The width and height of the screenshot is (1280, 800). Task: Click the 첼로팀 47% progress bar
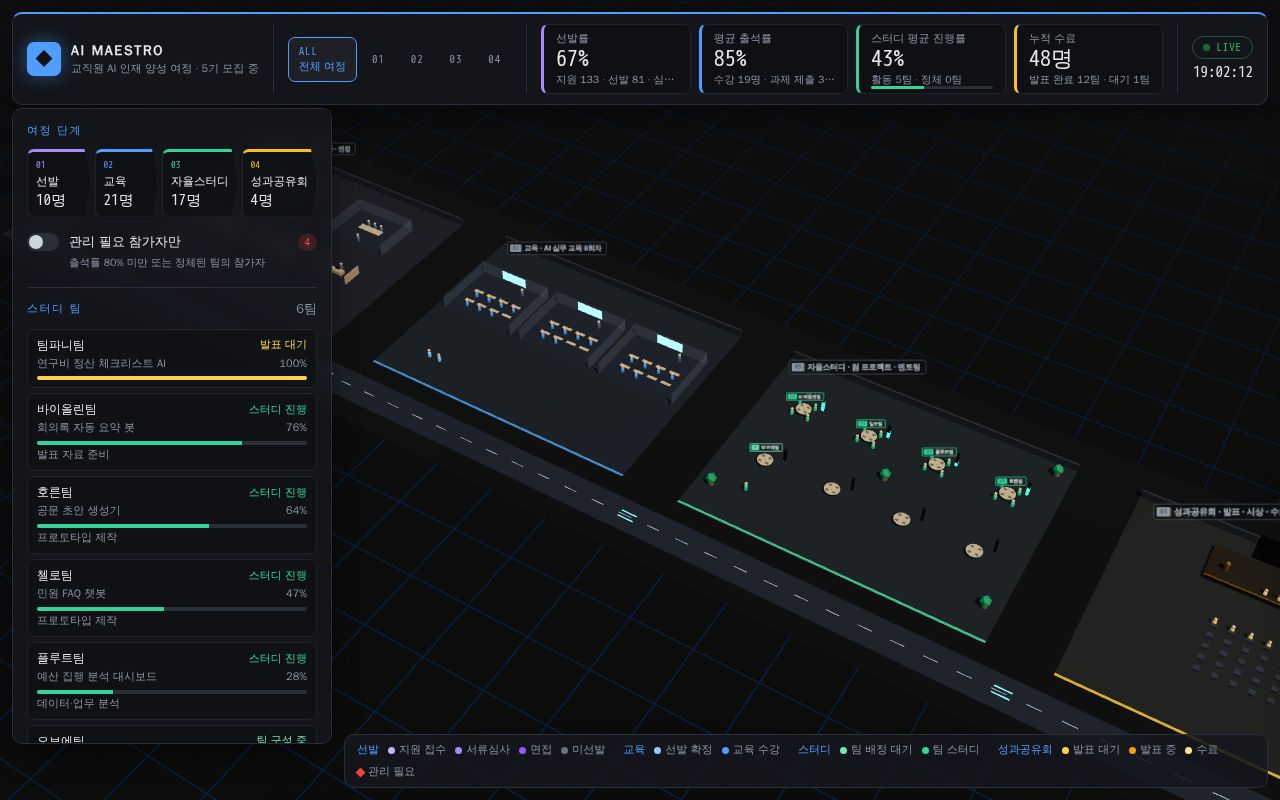tap(172, 608)
